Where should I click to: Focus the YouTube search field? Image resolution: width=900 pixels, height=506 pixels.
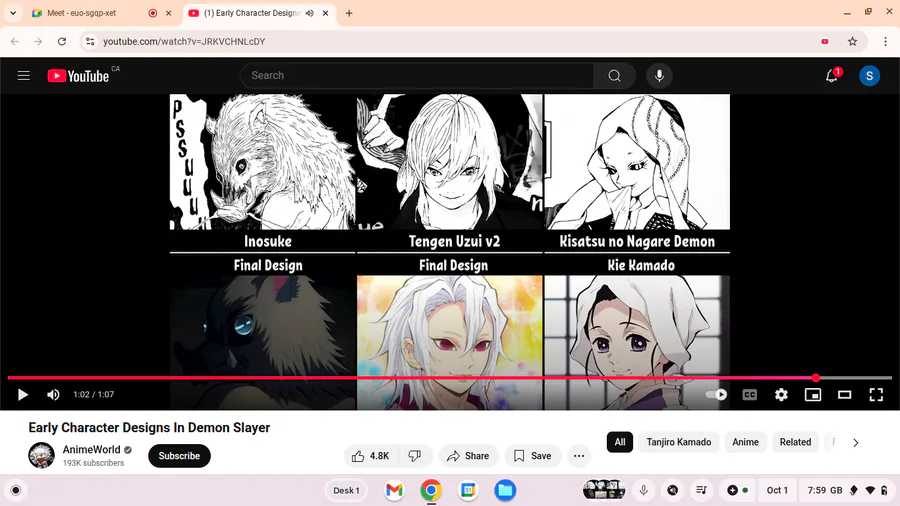(x=417, y=76)
